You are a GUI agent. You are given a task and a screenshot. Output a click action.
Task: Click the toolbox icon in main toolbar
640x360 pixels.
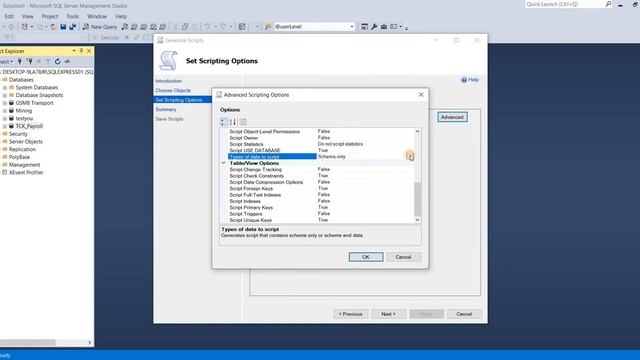[384, 27]
